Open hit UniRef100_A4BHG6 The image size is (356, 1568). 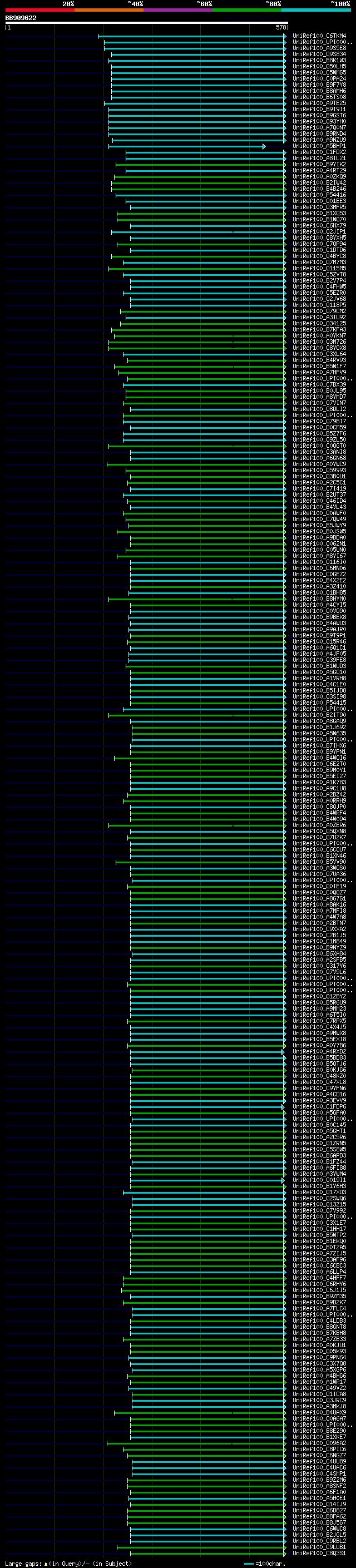click(319, 1376)
